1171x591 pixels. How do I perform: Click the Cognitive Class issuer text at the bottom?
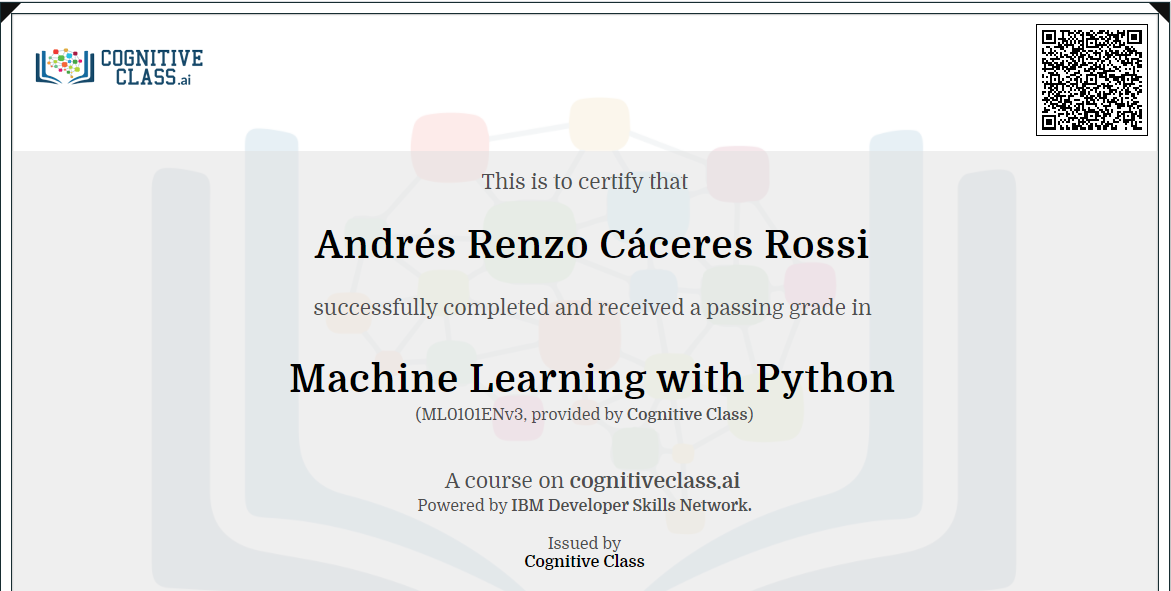(585, 562)
